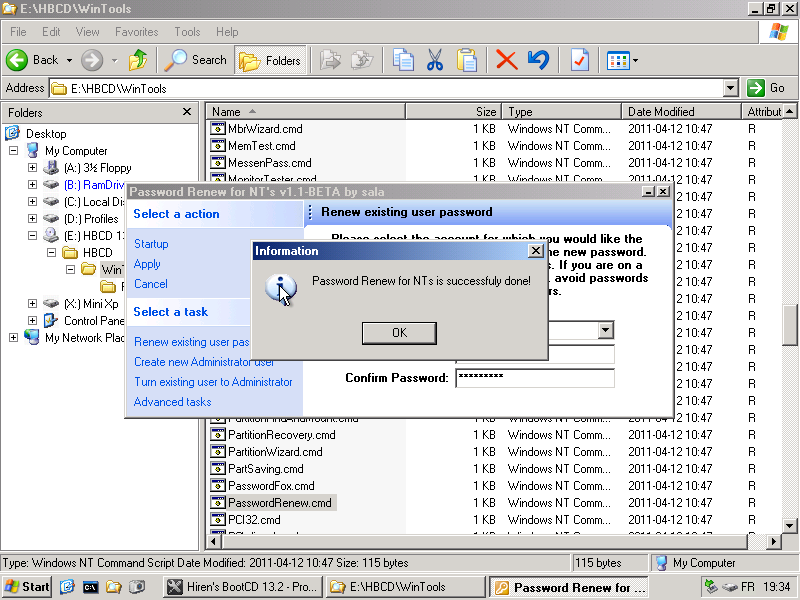Open the Favorites menu

(x=136, y=32)
